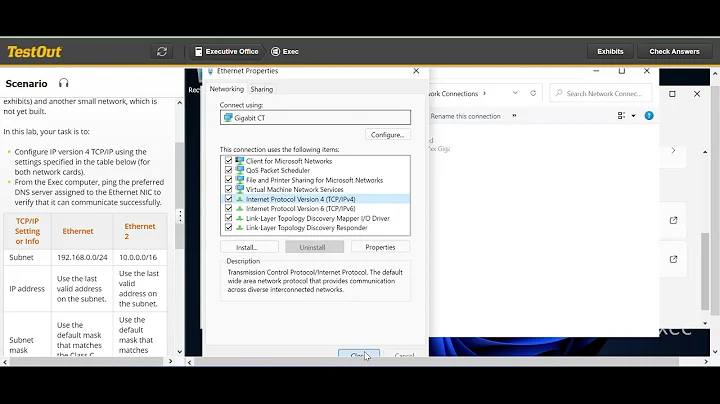This screenshot has height=404, width=720.
Task: Toggle Virtual Machine Network Services checkbox
Action: pyautogui.click(x=228, y=189)
